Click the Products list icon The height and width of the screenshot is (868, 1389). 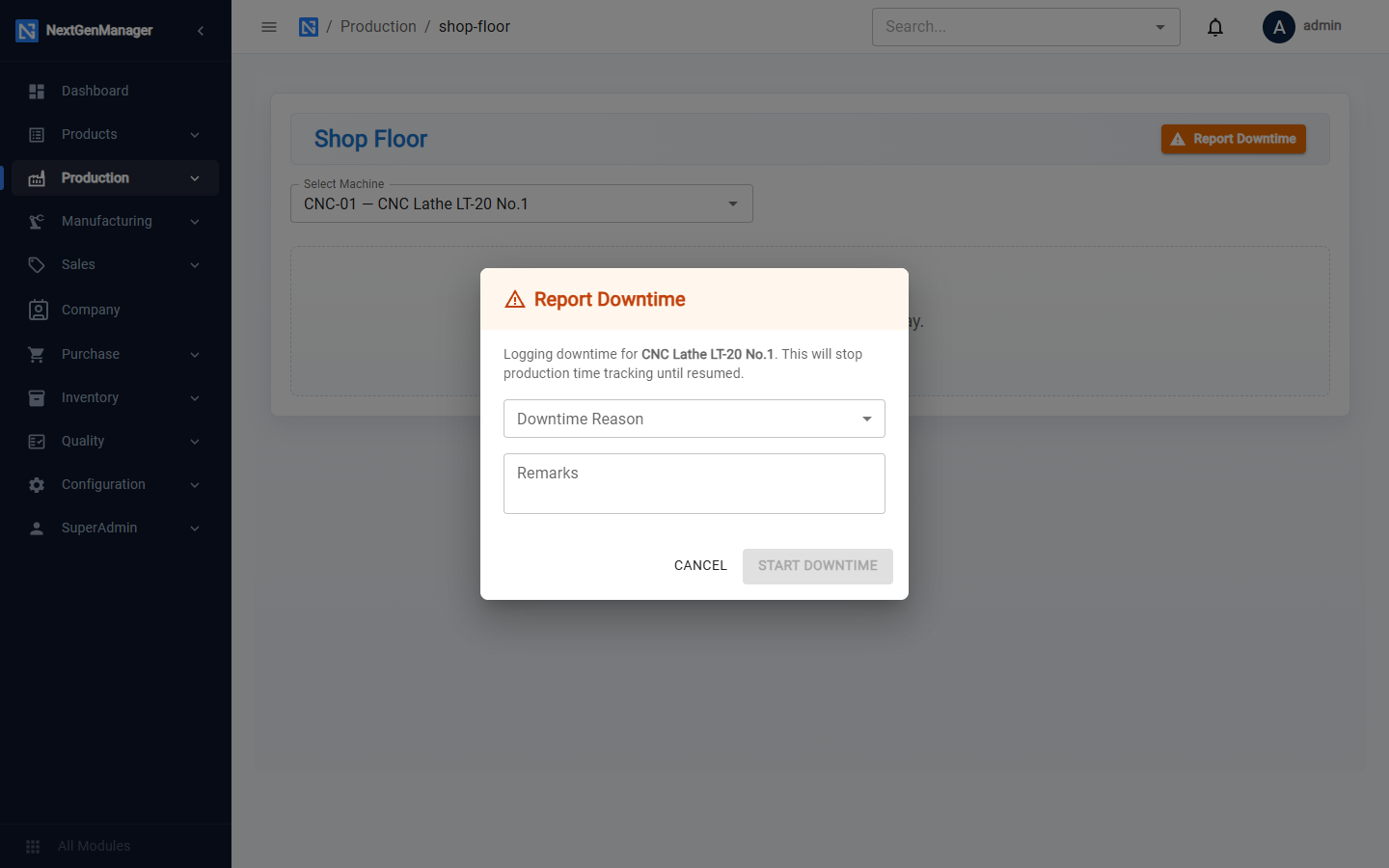point(37,135)
